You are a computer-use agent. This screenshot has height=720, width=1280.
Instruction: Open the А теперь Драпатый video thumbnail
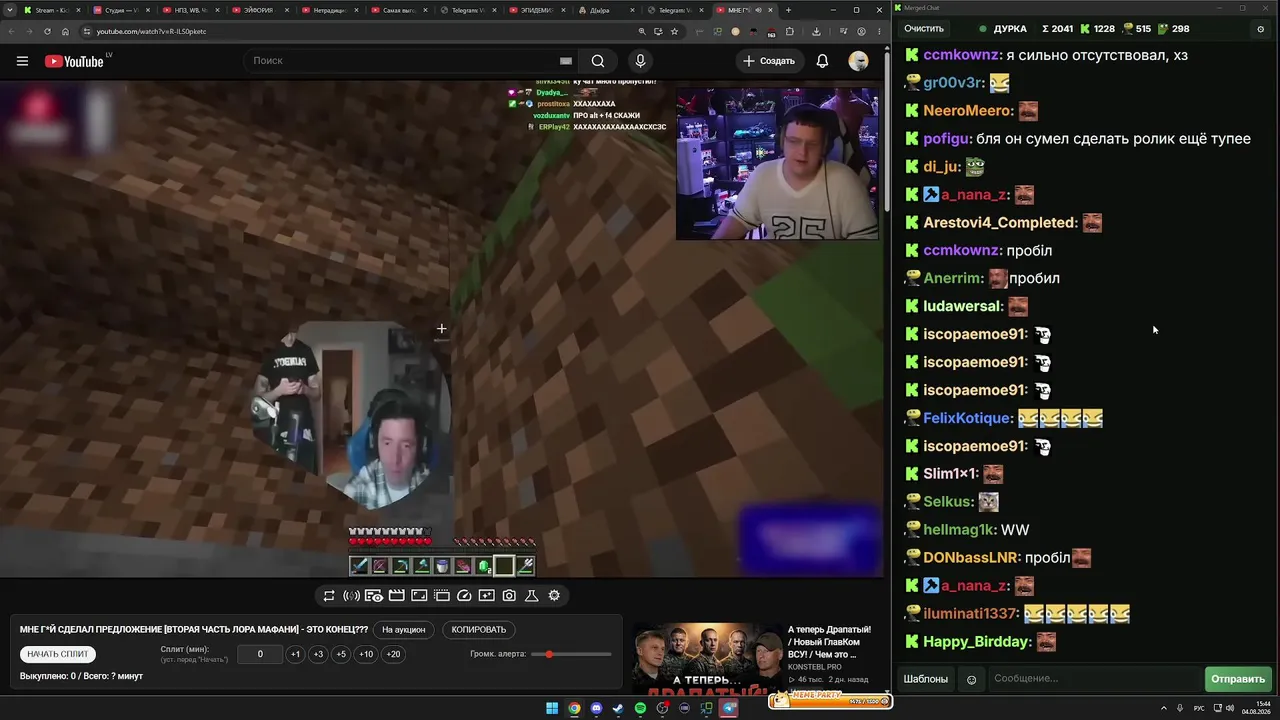[709, 658]
